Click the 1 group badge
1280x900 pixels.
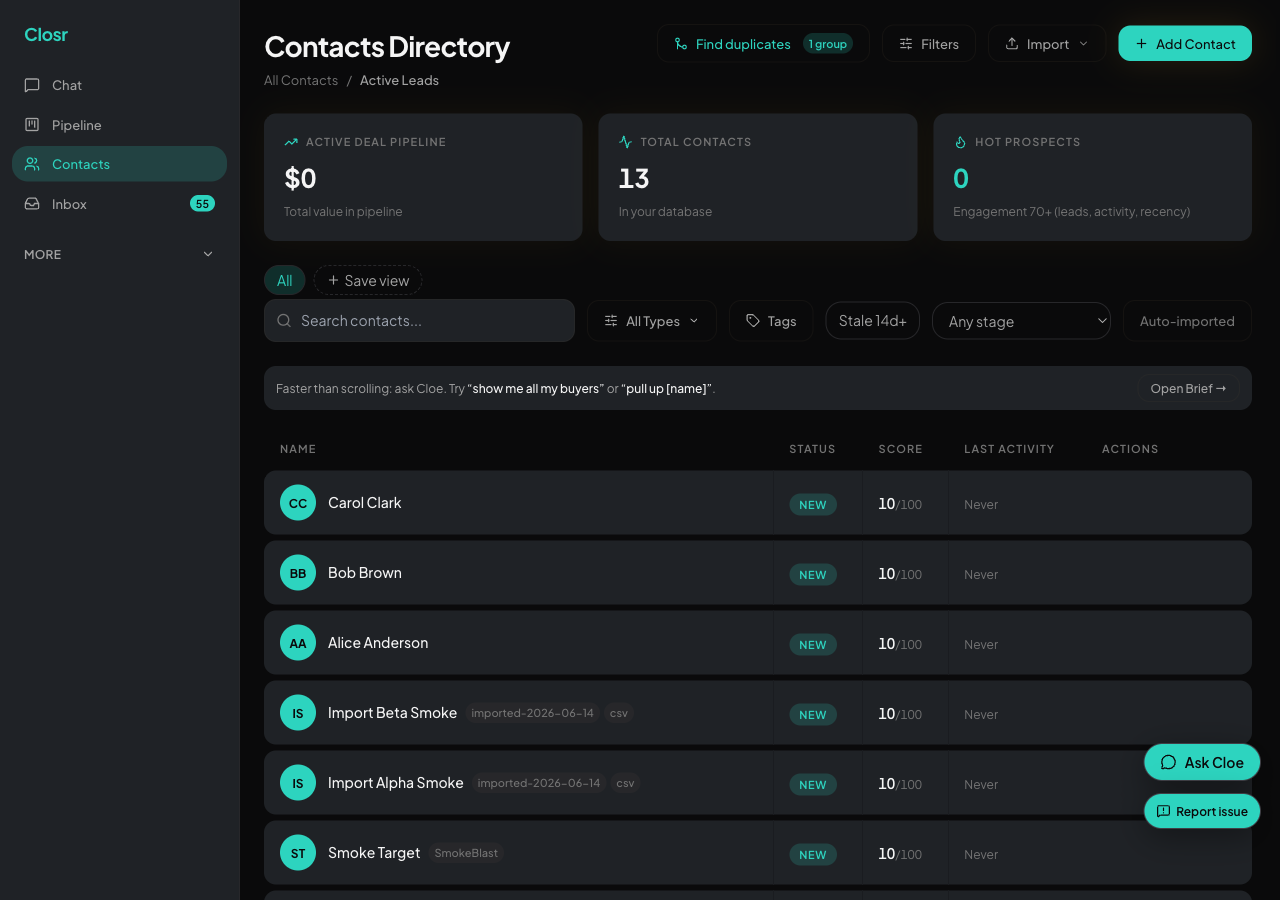(828, 44)
